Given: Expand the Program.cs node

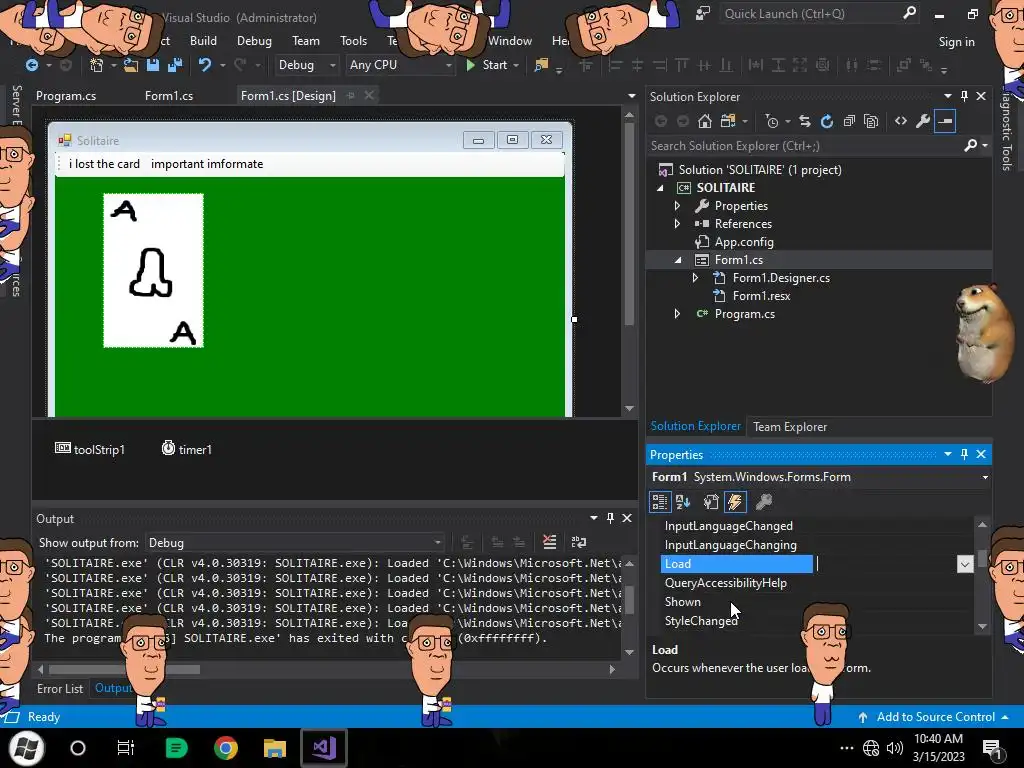Looking at the screenshot, I should [x=677, y=313].
